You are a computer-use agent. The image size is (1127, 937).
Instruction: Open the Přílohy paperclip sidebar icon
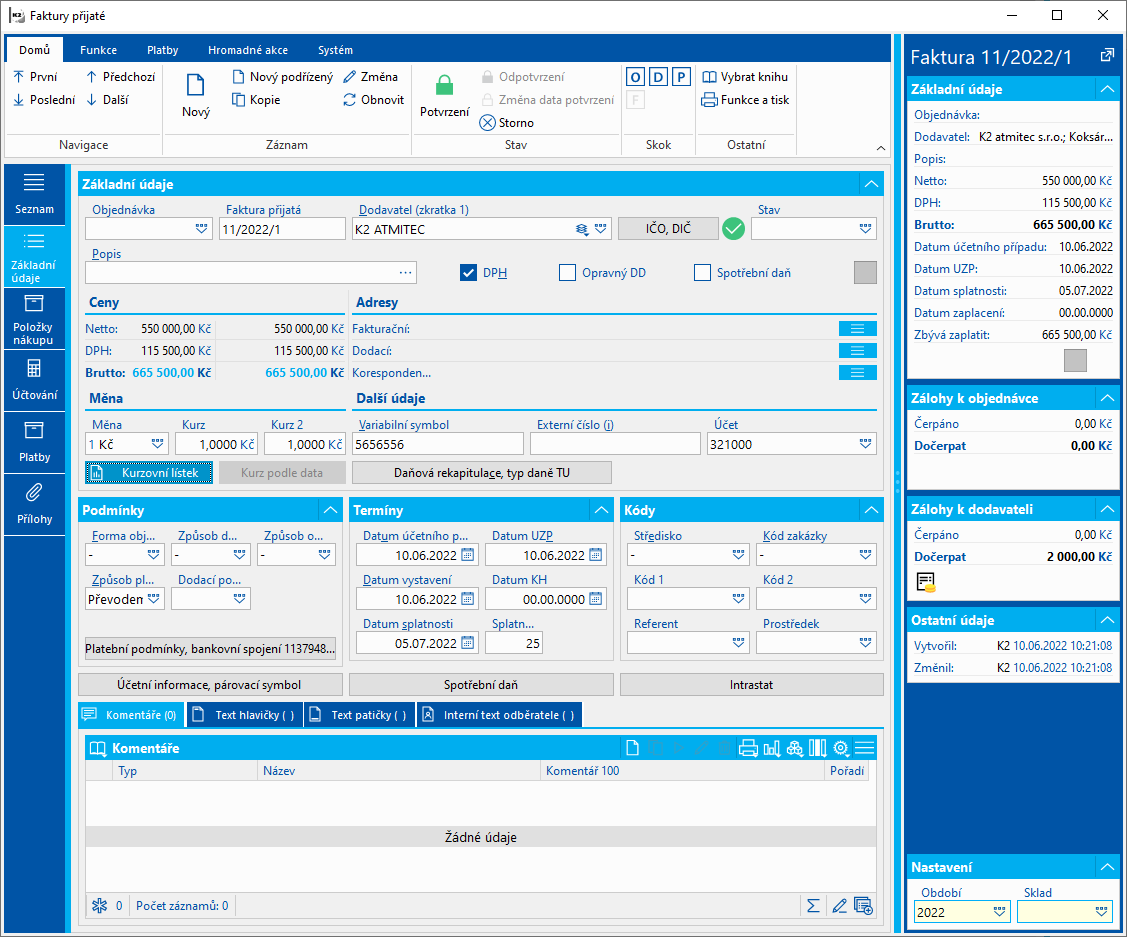coord(33,492)
